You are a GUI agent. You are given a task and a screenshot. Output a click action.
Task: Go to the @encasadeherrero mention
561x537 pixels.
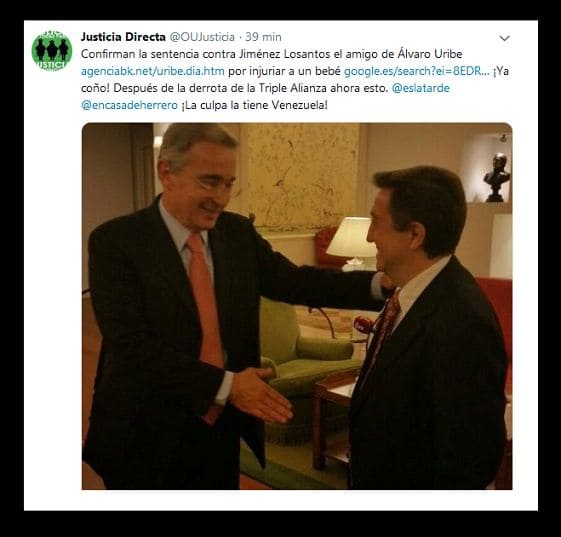tap(129, 105)
